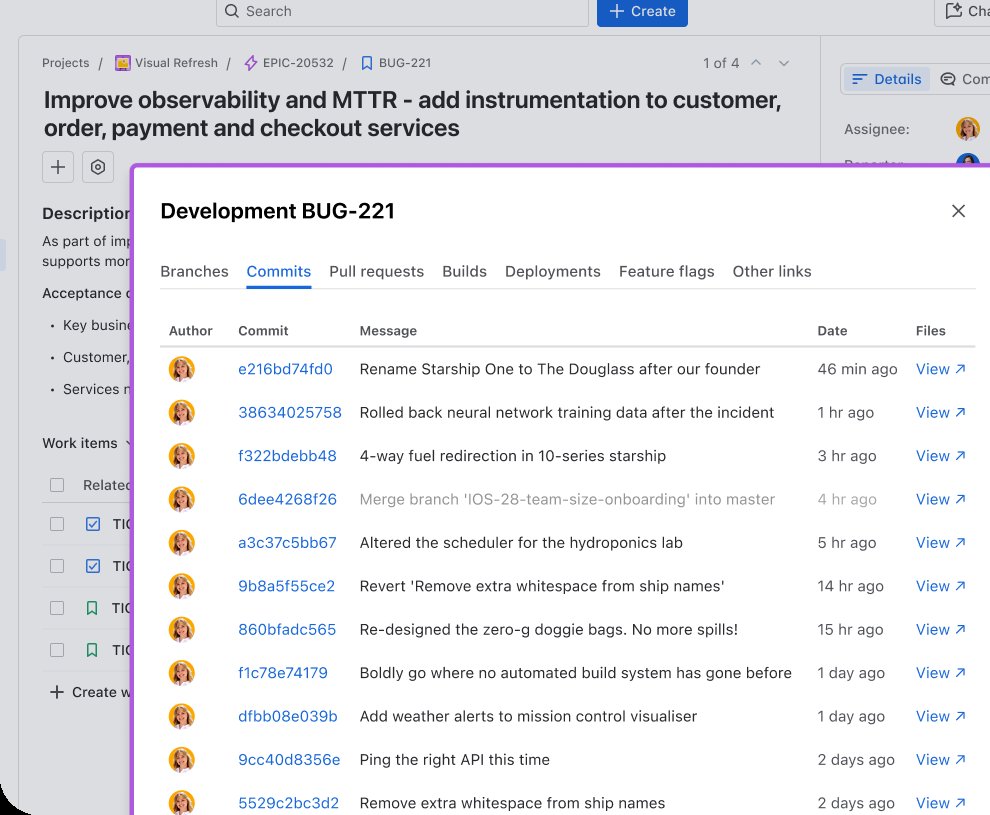
Task: Click the green bookmark icon in fourth work item row
Action: tap(92, 650)
